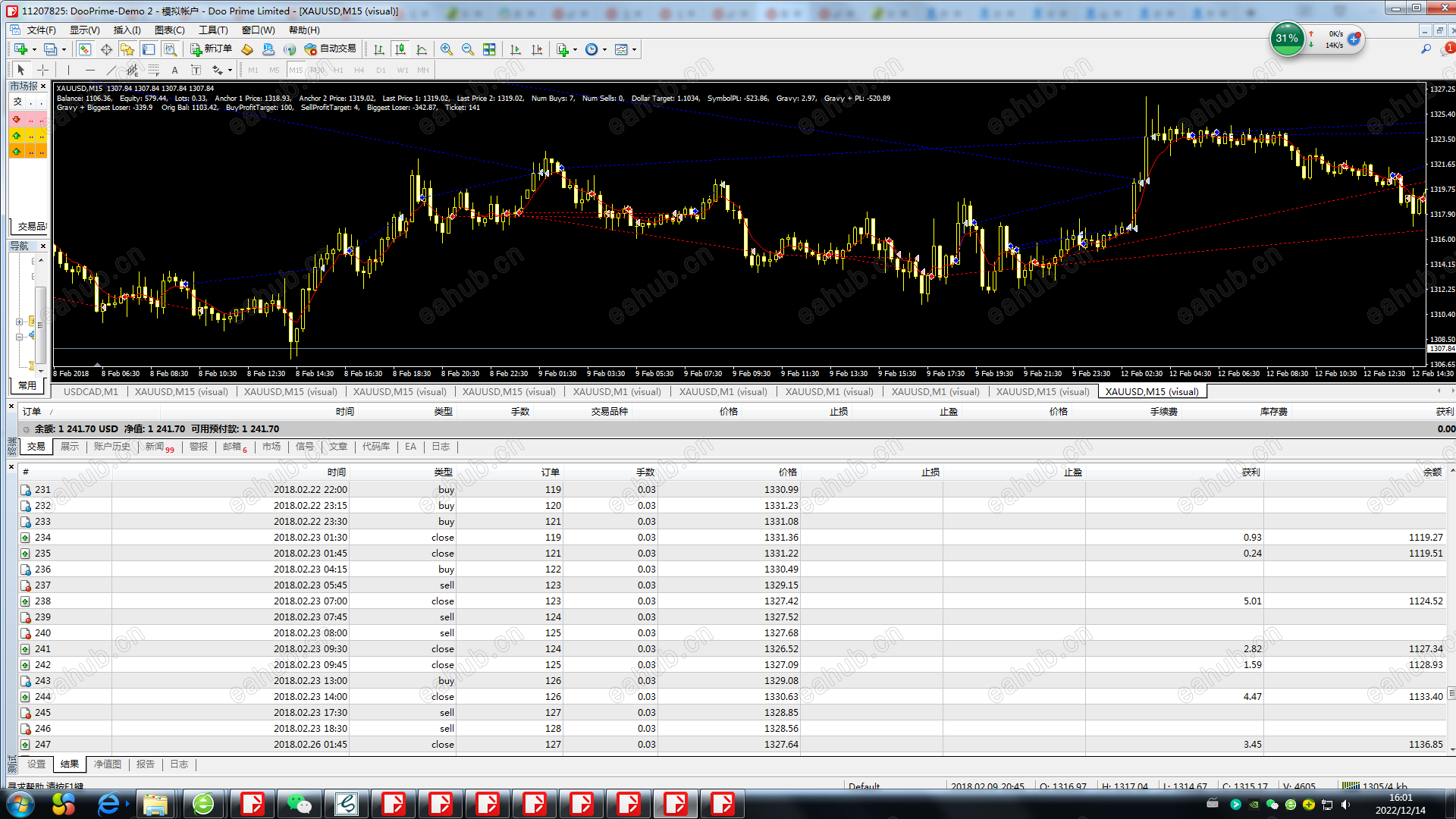Open the signals icon in toolbar
The image size is (1456, 819).
coord(289,49)
